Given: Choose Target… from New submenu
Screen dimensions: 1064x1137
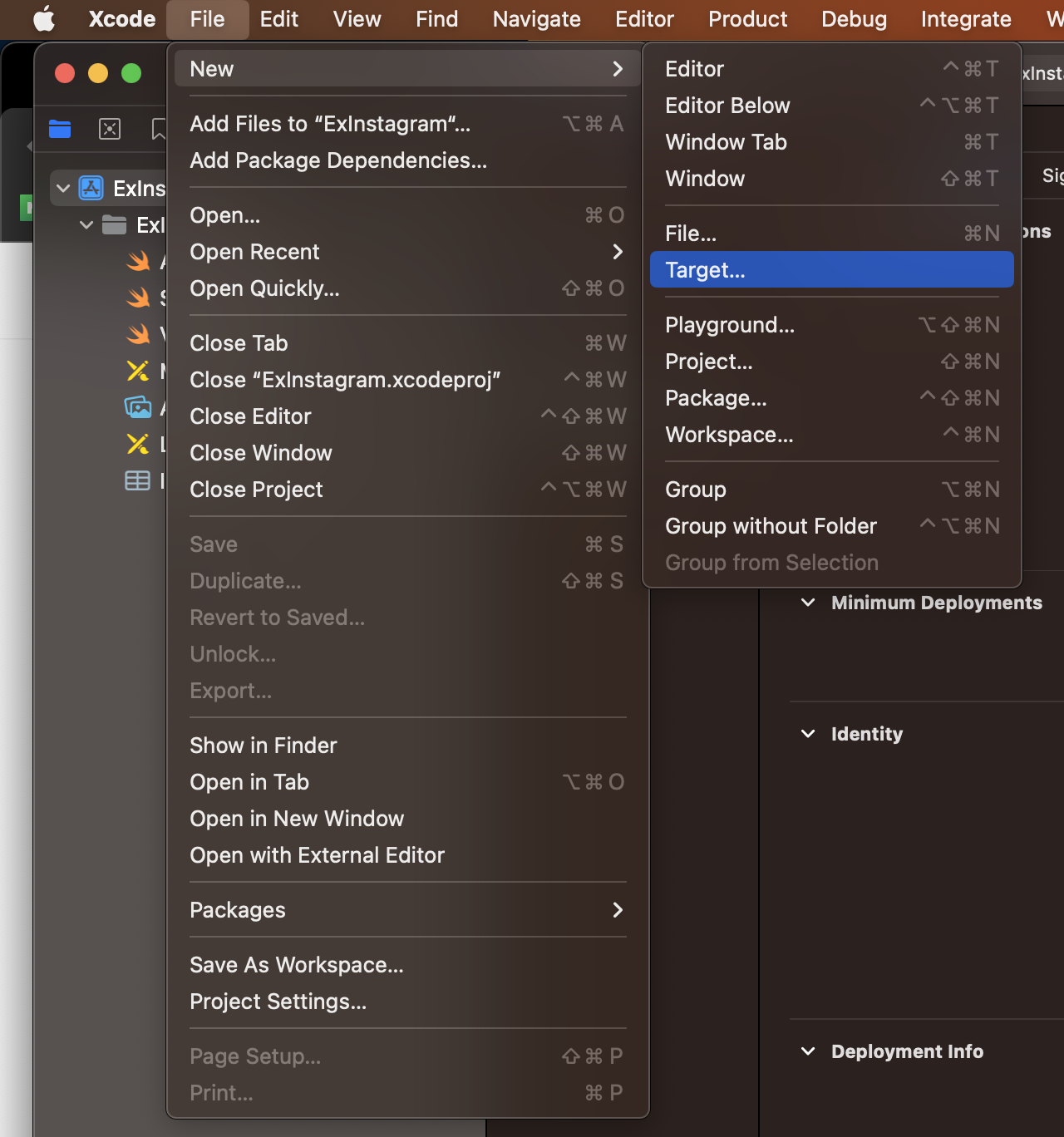Looking at the screenshot, I should pos(832,270).
